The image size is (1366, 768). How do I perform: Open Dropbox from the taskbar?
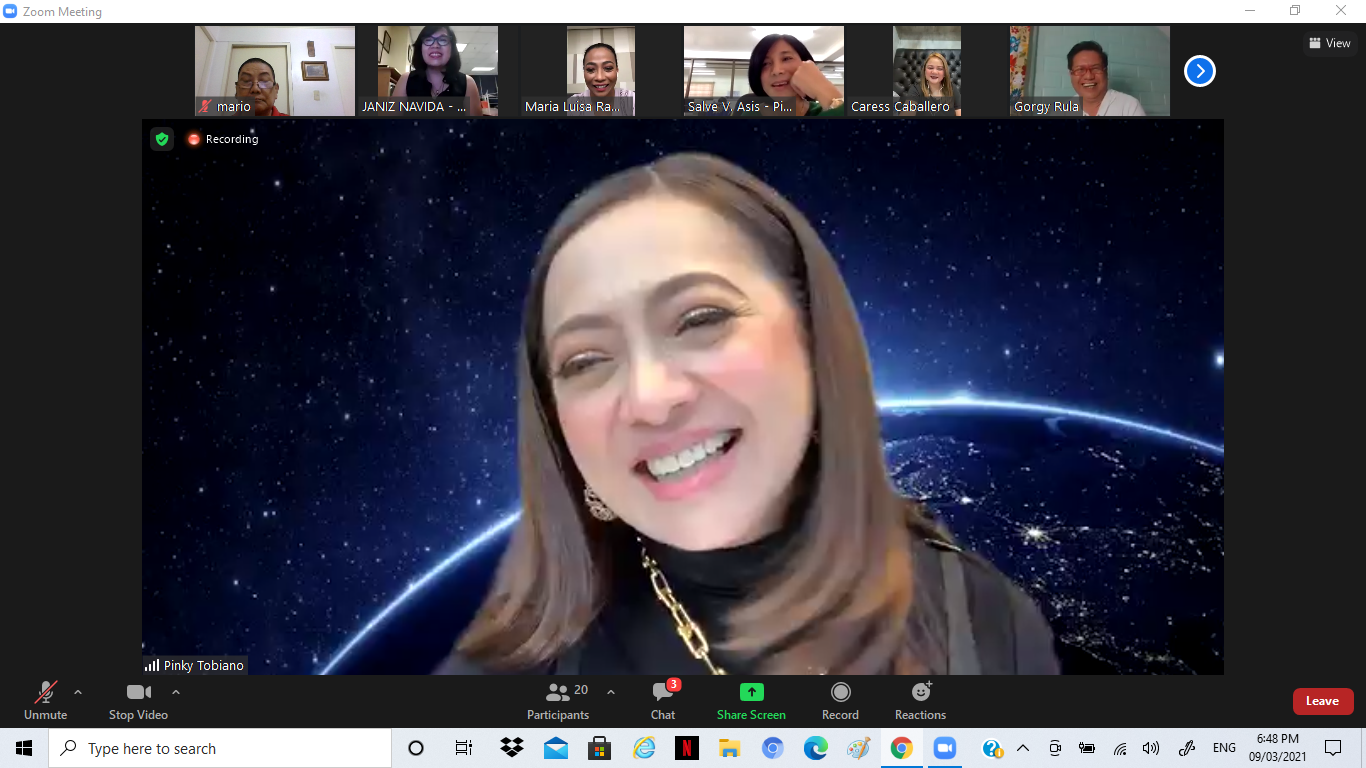click(512, 748)
